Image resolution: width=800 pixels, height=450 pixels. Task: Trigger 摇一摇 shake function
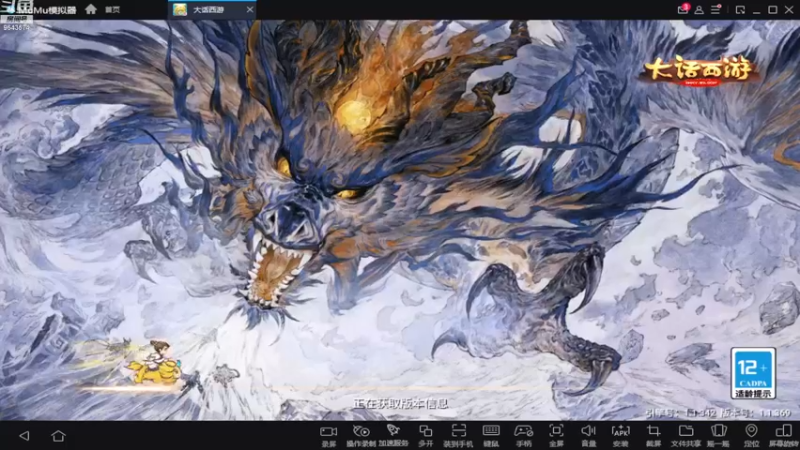pyautogui.click(x=718, y=436)
